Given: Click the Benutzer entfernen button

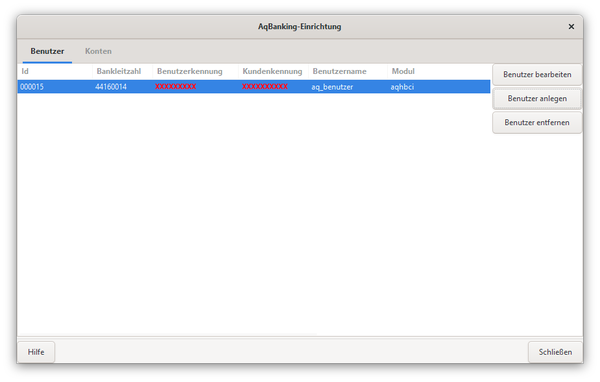Looking at the screenshot, I should (x=537, y=122).
